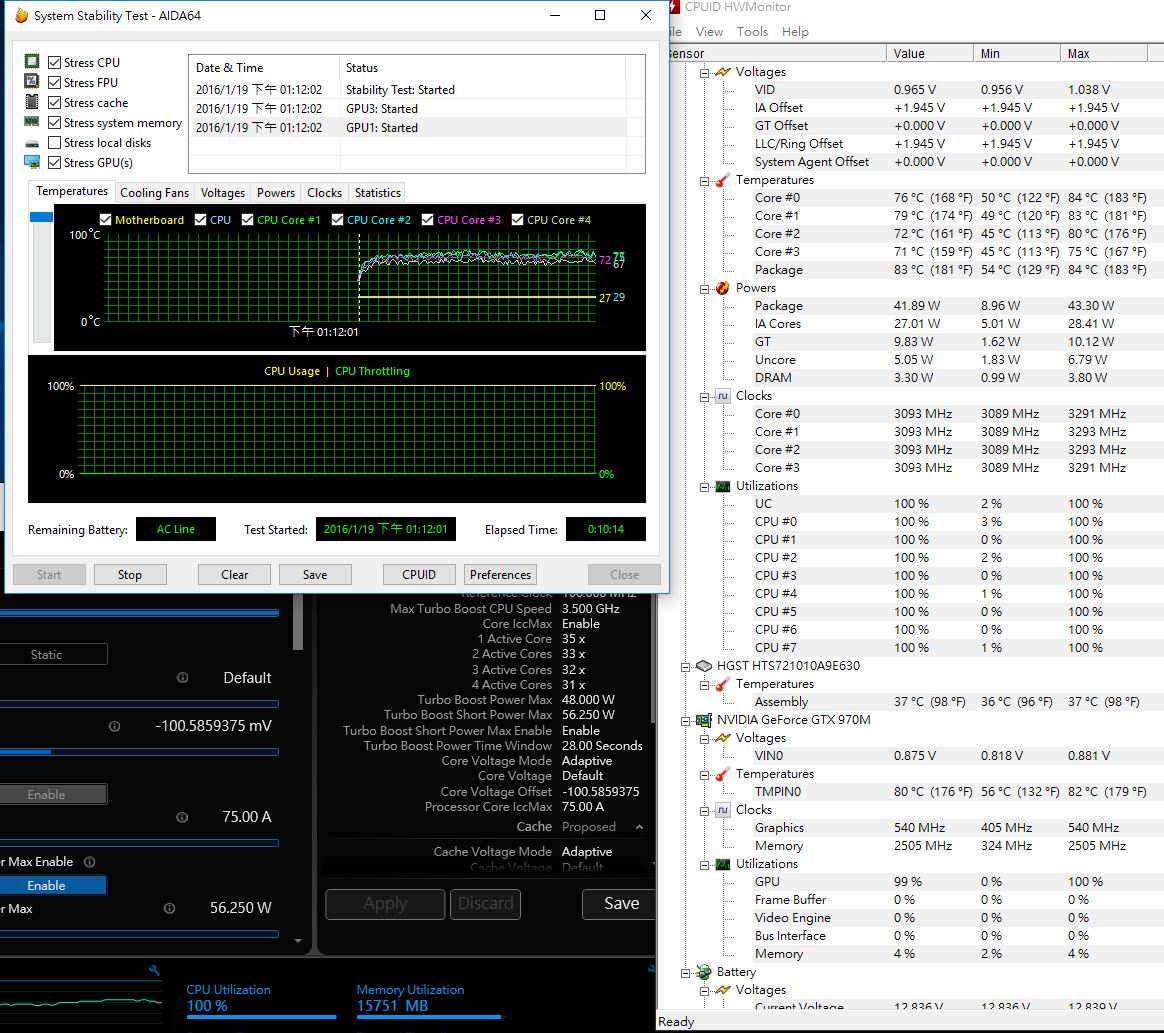
Task: Uncheck the Stress CPU checkbox
Action: click(54, 62)
